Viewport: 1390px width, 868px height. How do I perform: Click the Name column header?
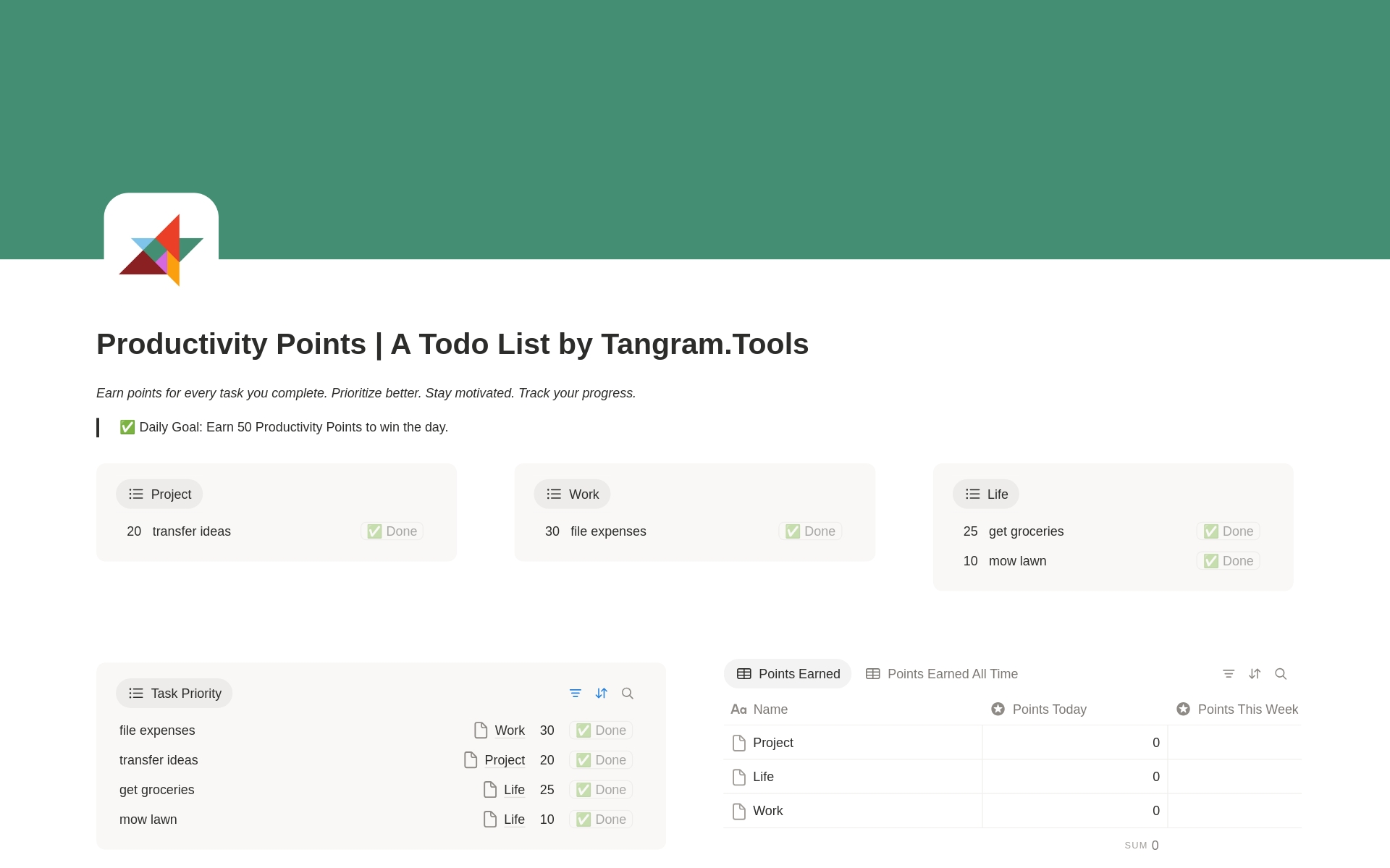coord(853,709)
